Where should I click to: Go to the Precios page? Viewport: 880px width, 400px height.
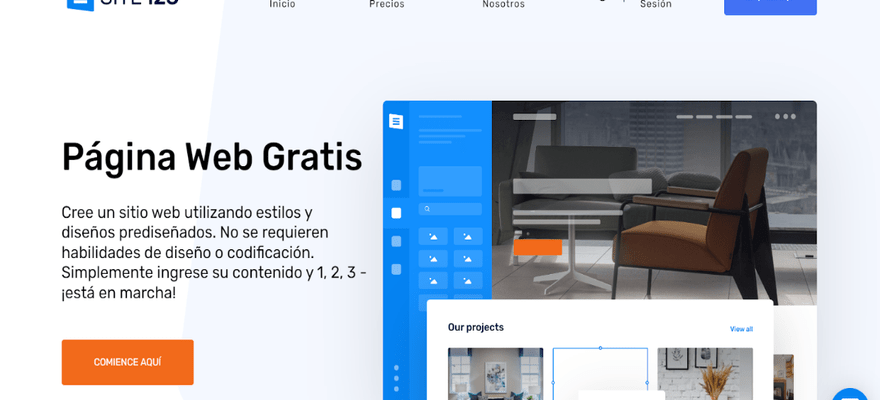click(387, 4)
